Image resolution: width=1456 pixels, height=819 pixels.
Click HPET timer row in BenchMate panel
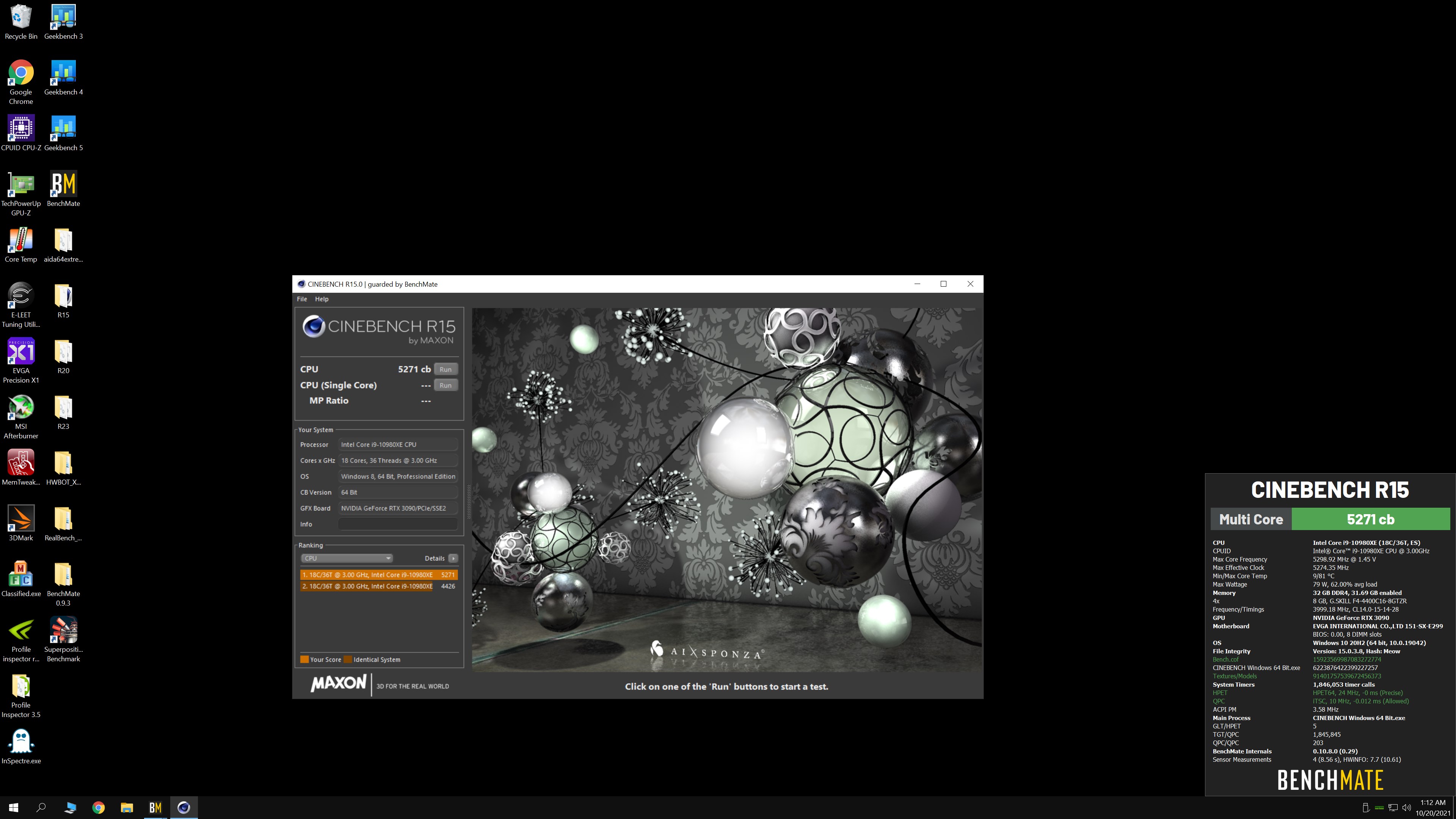point(1307,693)
